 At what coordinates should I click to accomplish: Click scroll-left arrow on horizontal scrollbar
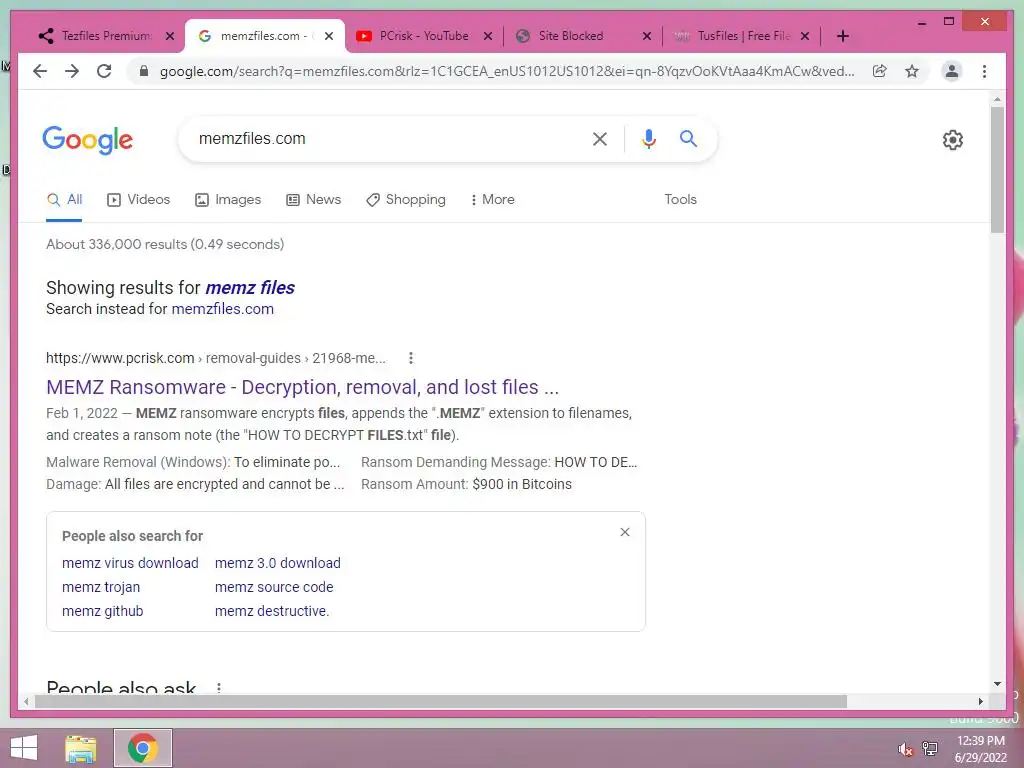pos(26,701)
